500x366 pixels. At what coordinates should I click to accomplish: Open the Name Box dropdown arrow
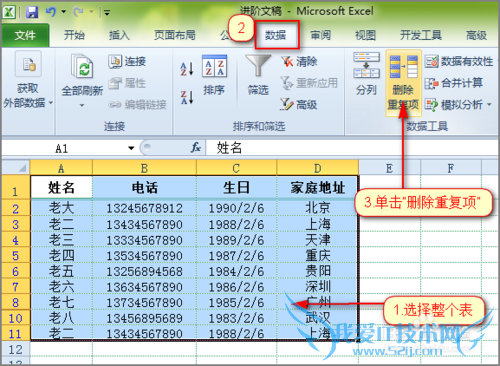(x=131, y=148)
